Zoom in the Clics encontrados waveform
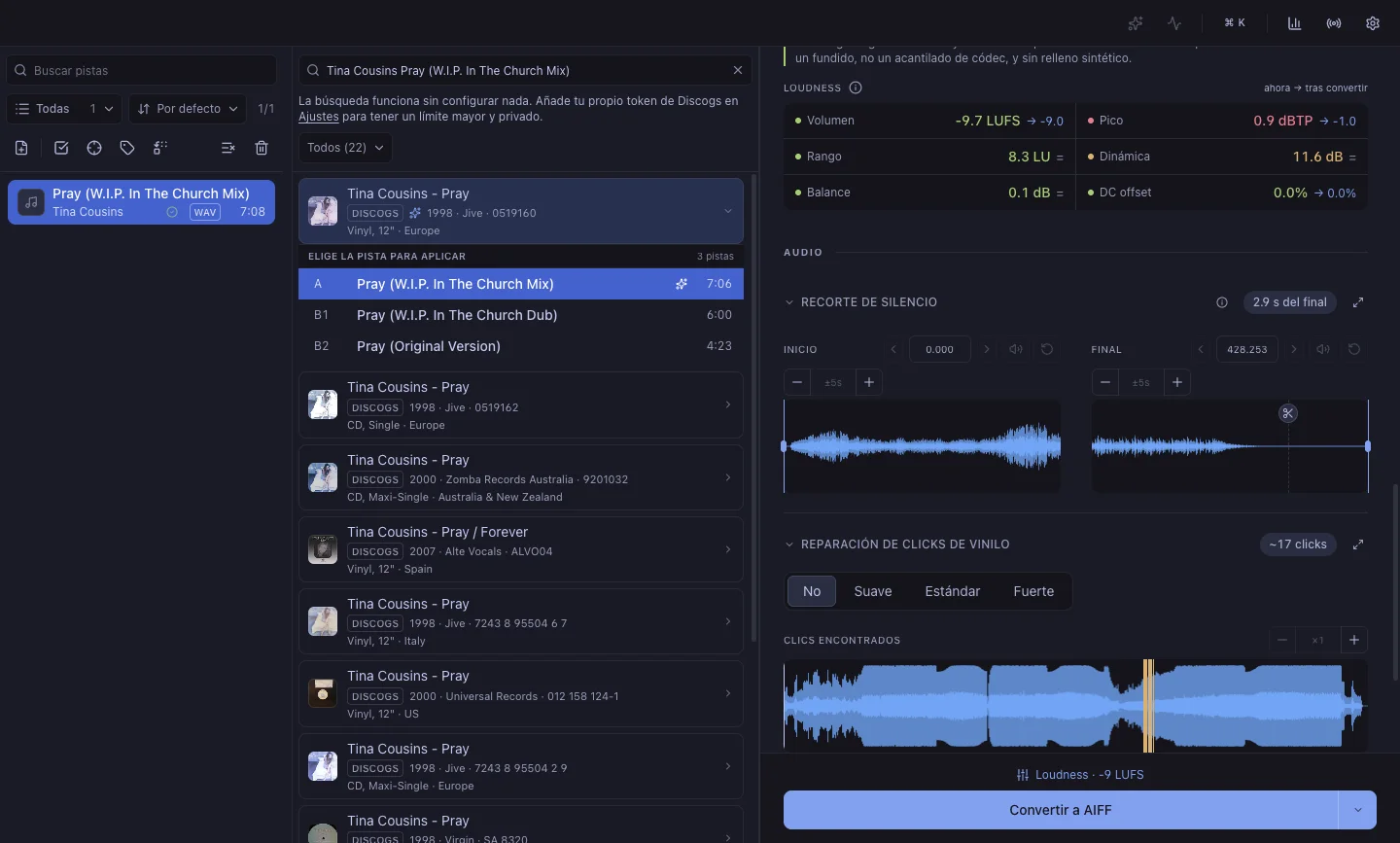1400x843 pixels. (x=1354, y=640)
